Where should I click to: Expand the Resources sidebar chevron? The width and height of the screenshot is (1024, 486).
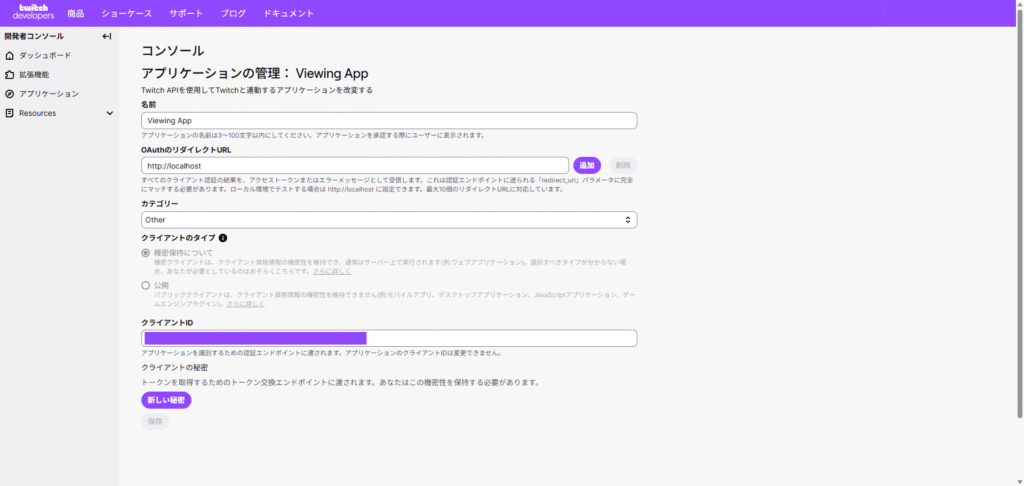110,113
